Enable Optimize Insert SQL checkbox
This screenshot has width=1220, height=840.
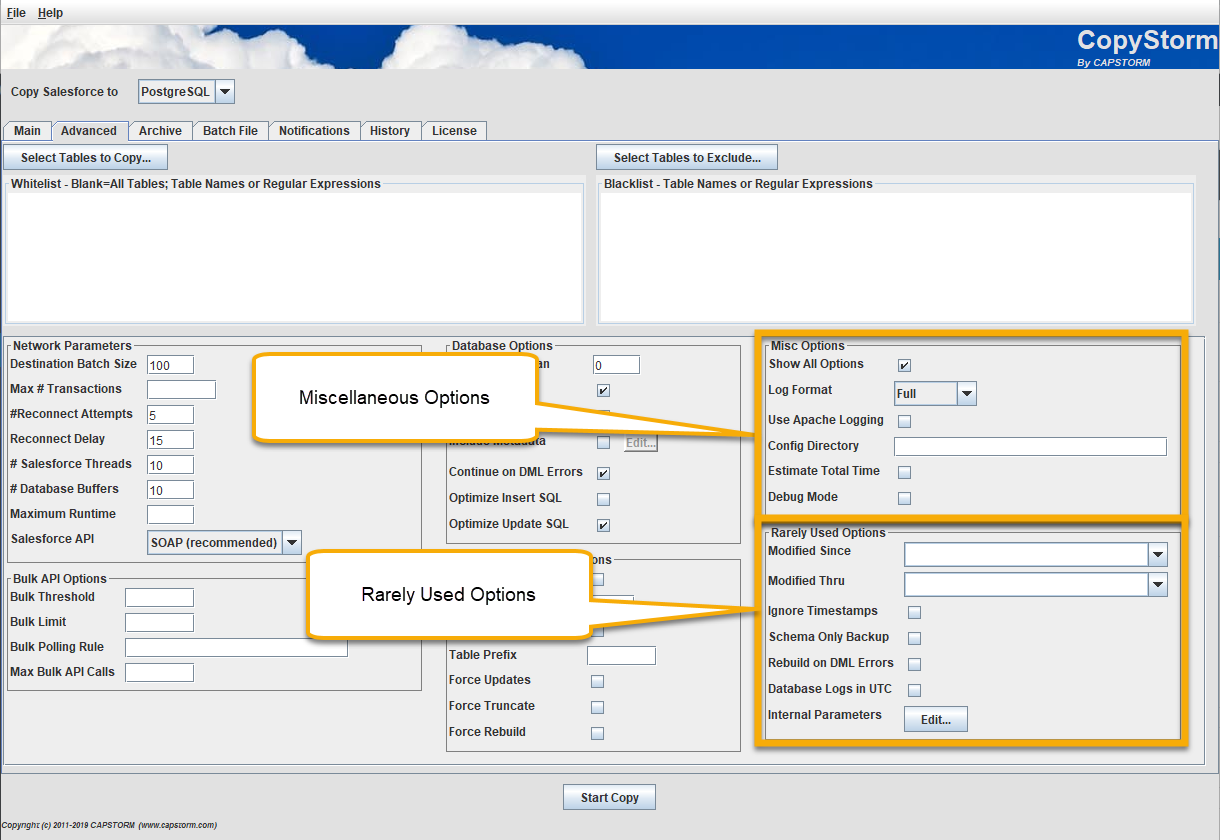[603, 499]
